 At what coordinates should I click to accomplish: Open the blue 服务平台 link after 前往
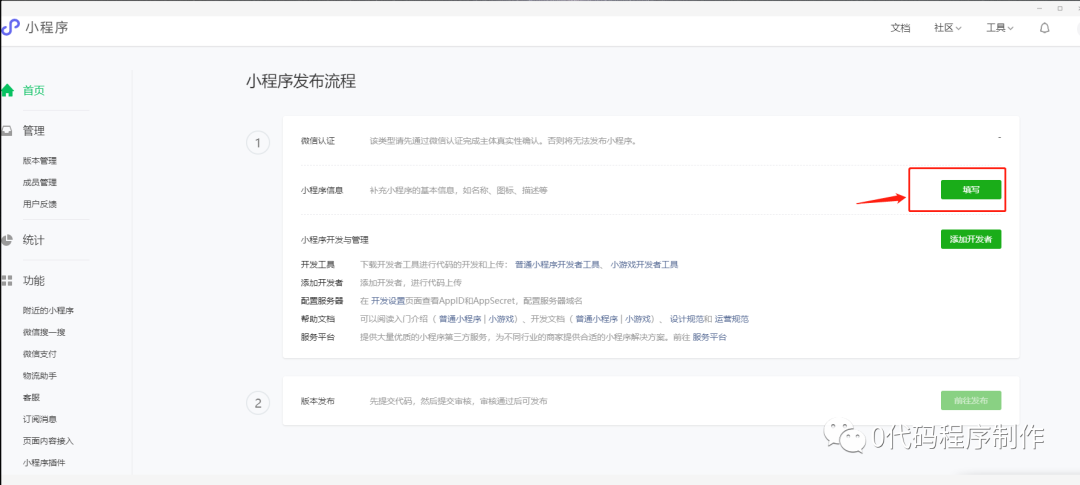[709, 338]
